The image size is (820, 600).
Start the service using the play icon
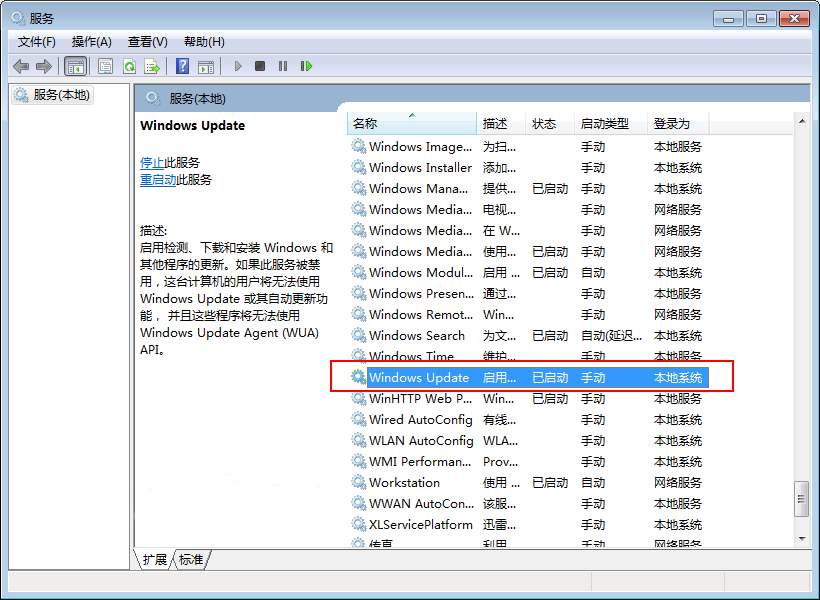[x=237, y=65]
